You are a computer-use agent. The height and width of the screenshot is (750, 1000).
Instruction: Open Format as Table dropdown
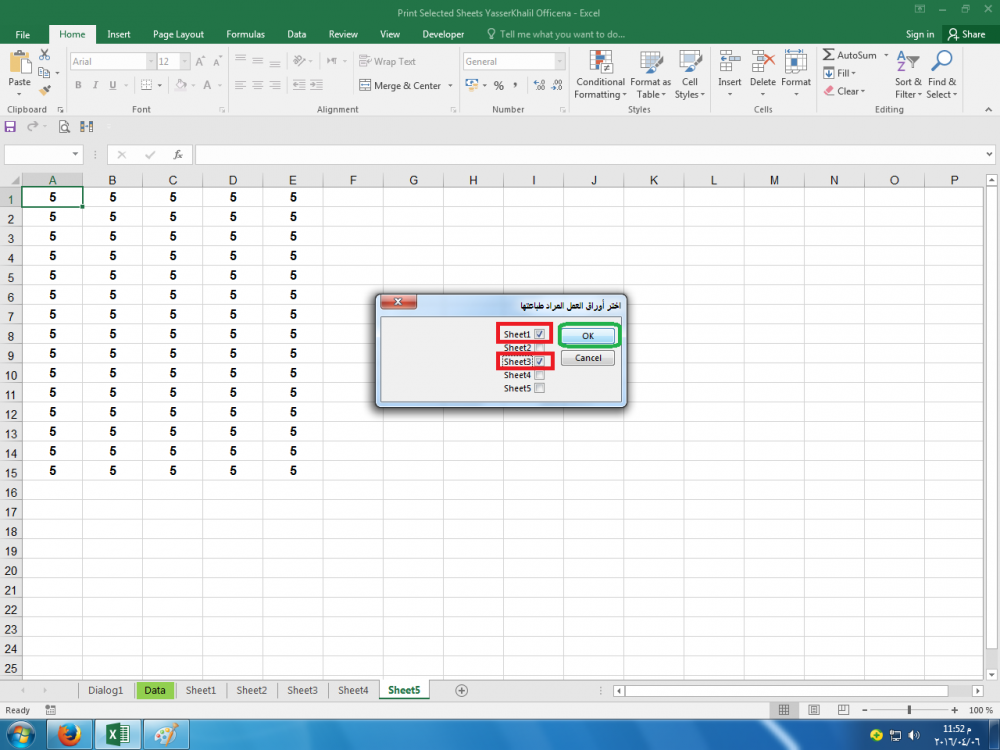[x=651, y=75]
